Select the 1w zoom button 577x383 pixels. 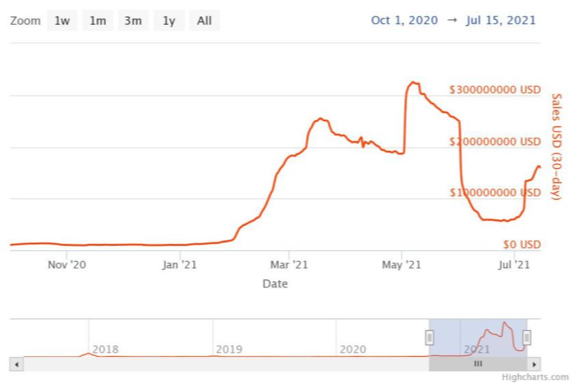click(x=62, y=21)
